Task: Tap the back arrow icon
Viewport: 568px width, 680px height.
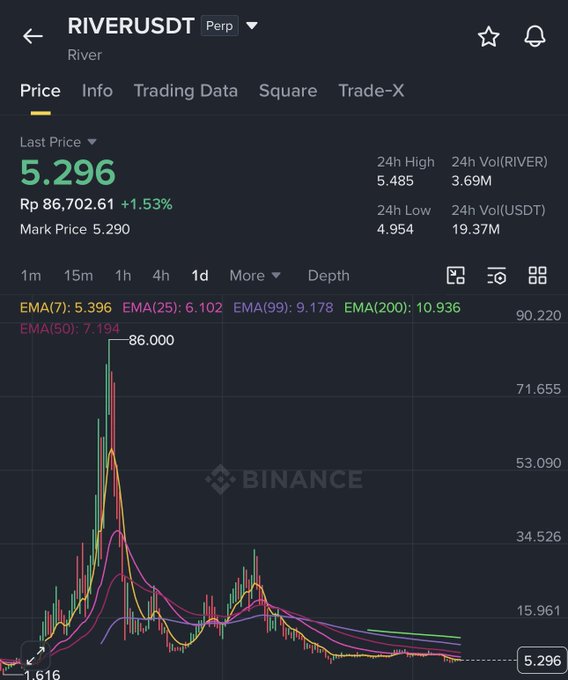Action: click(x=33, y=36)
